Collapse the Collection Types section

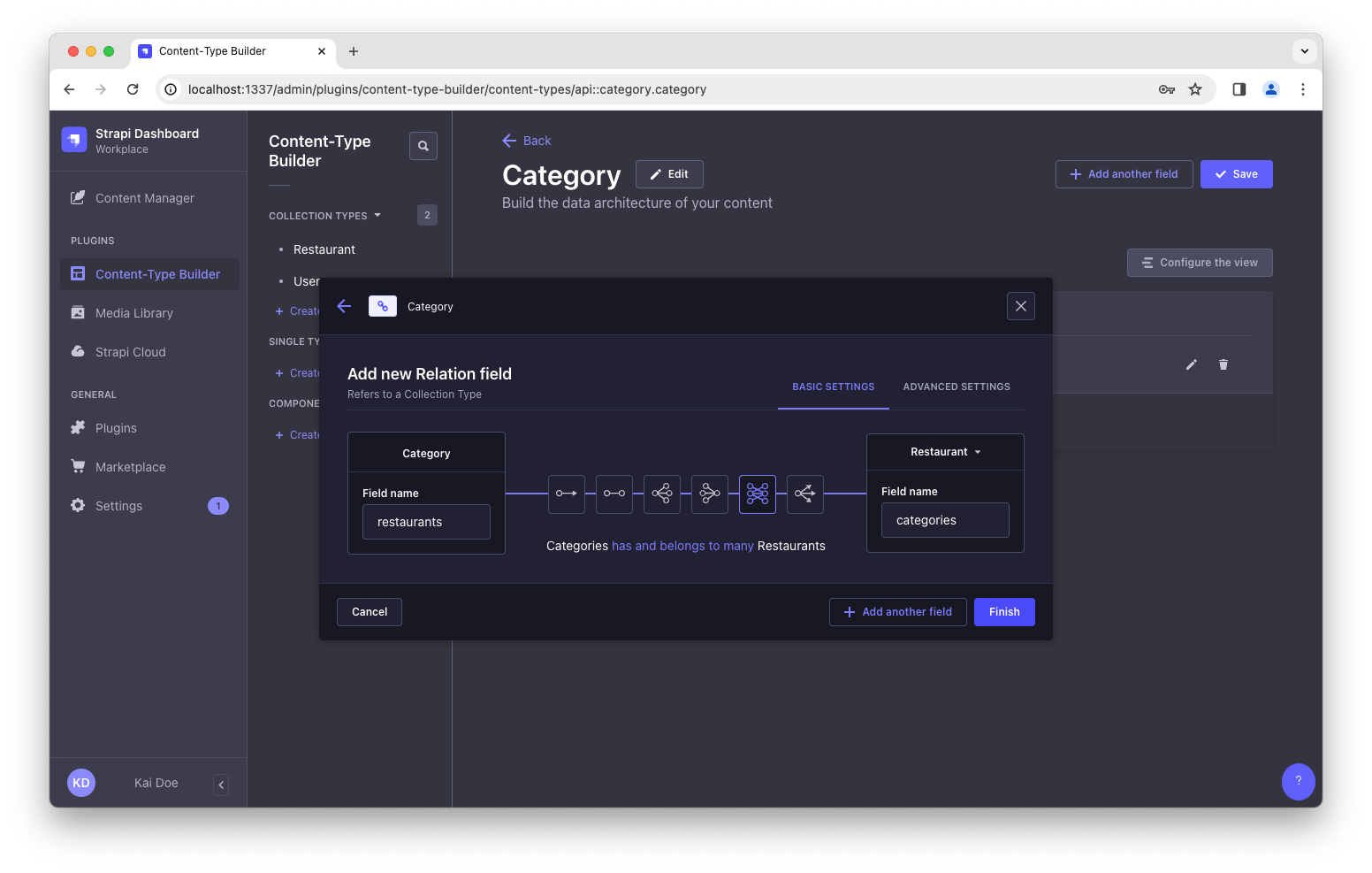tap(378, 215)
